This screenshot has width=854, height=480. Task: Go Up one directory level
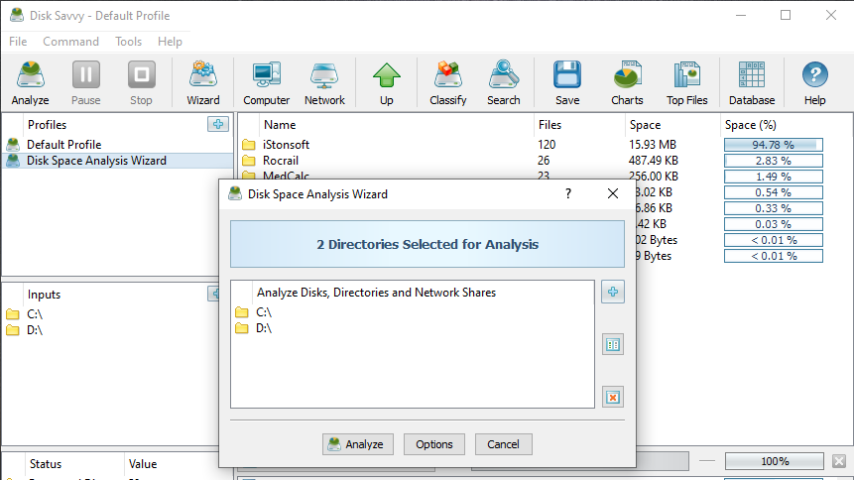[x=387, y=83]
